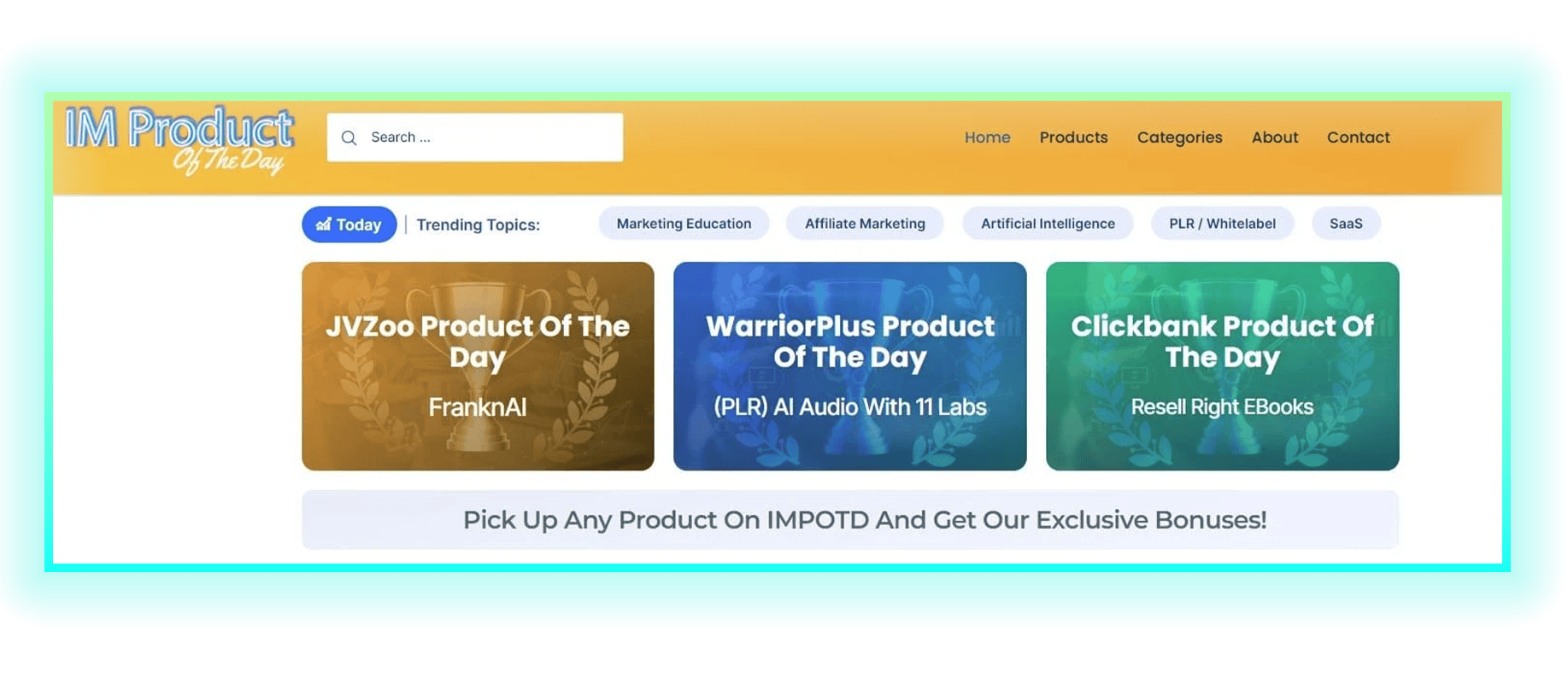This screenshot has height=678, width=1568.
Task: Filter by Affiliate Marketing topic
Action: 865,224
